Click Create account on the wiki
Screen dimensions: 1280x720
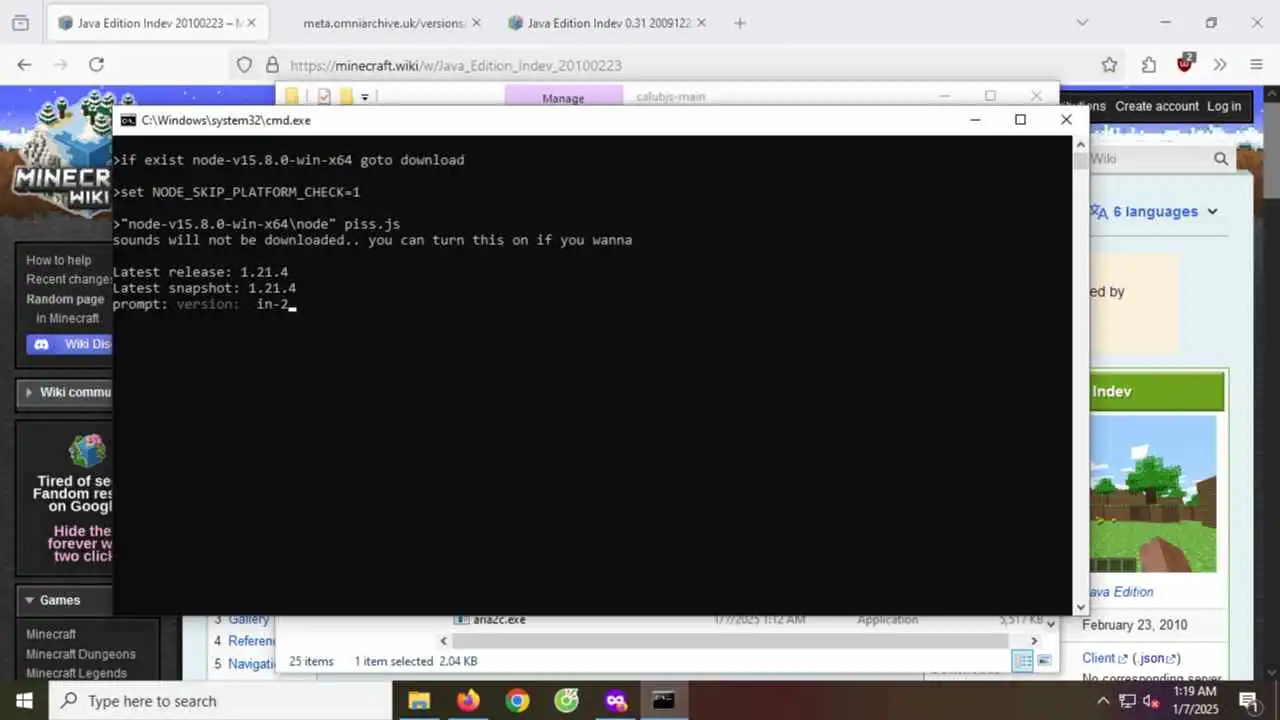coord(1157,106)
